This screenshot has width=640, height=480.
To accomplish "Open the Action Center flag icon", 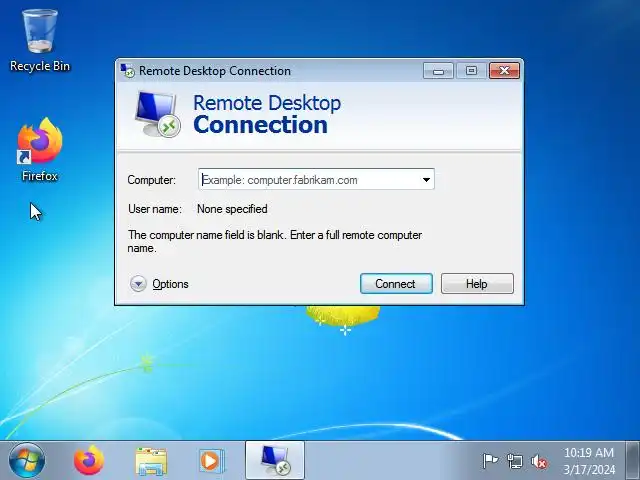I will [490, 461].
